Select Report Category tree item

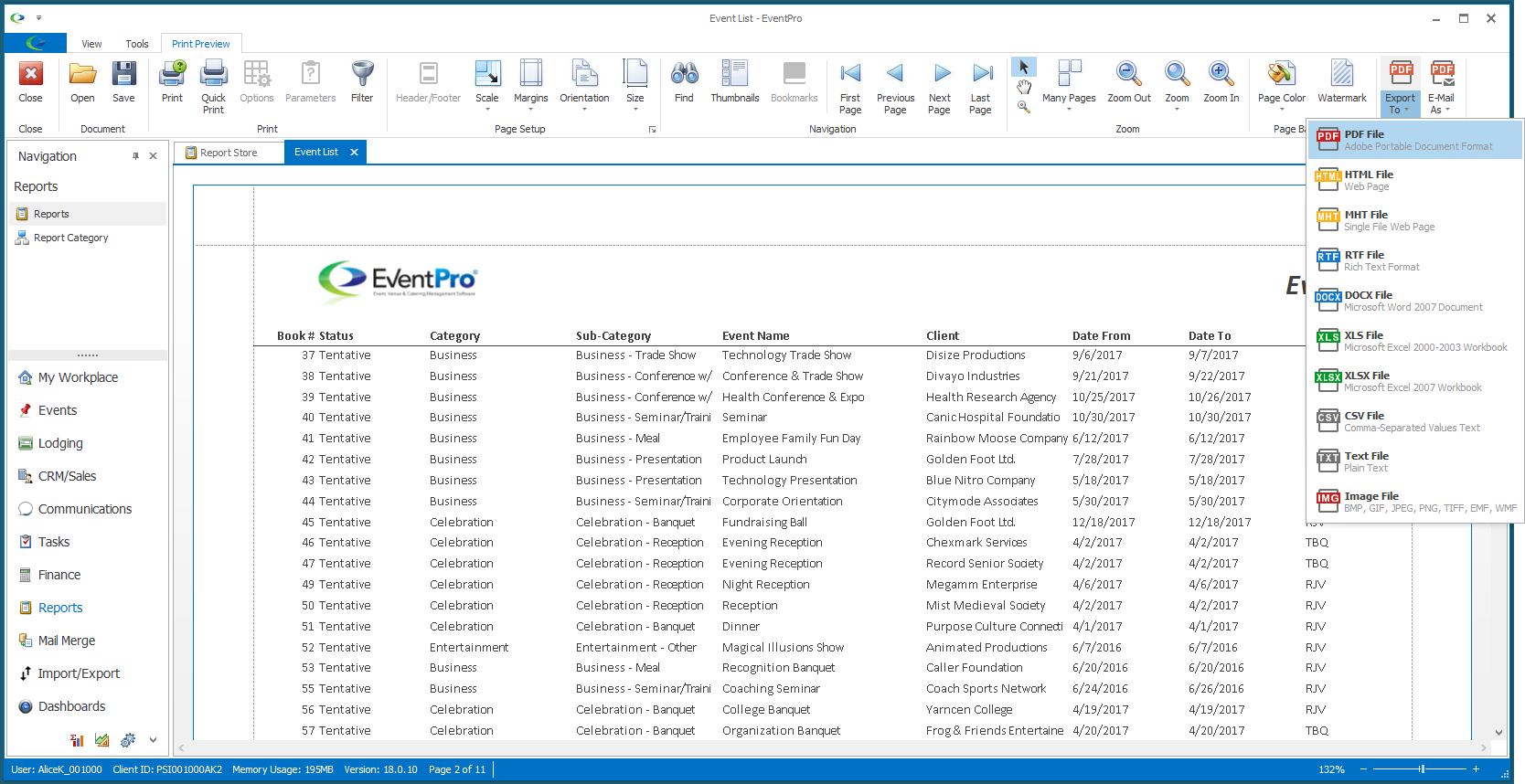click(x=88, y=238)
